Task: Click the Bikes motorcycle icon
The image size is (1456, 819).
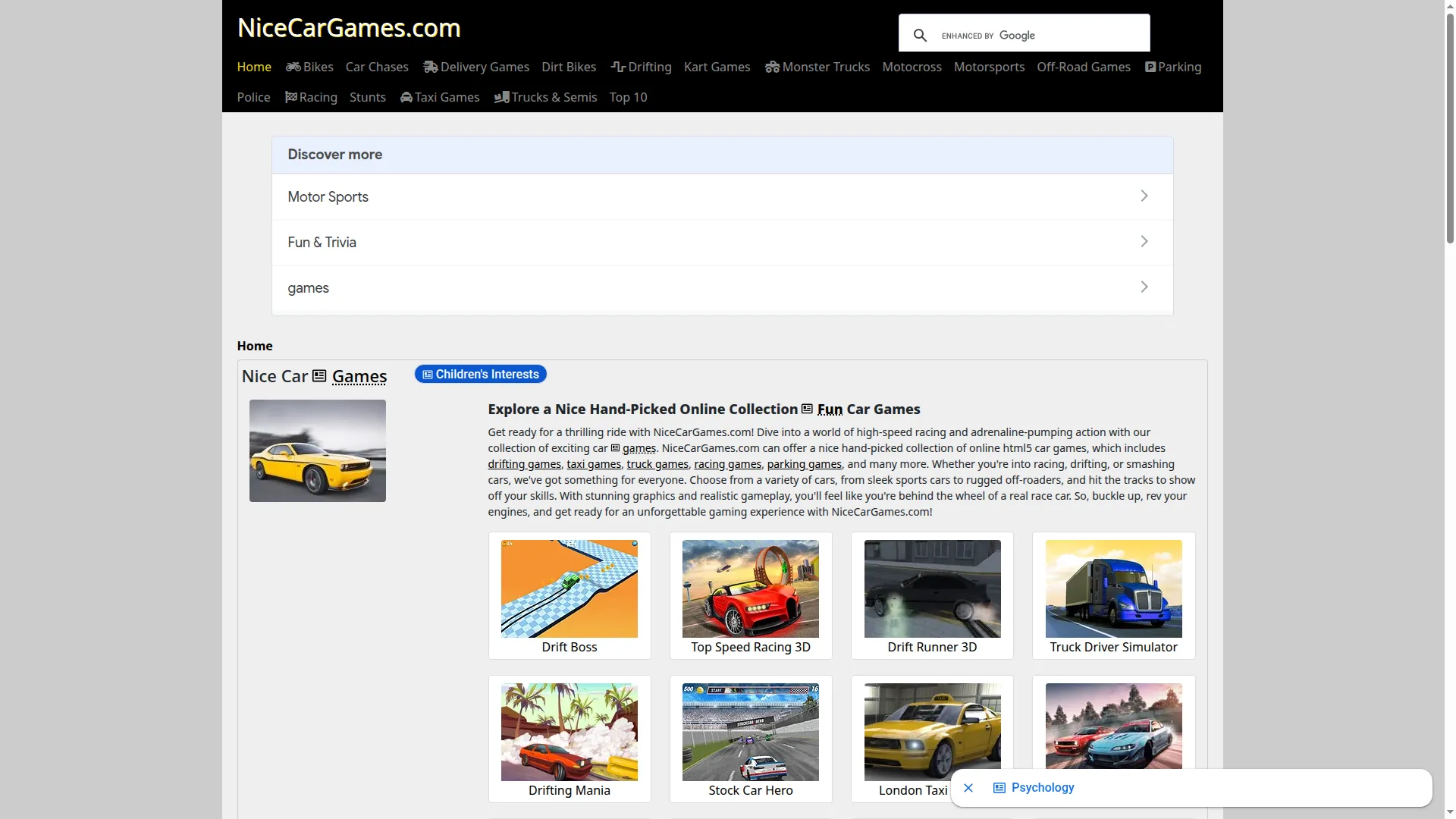Action: click(293, 67)
